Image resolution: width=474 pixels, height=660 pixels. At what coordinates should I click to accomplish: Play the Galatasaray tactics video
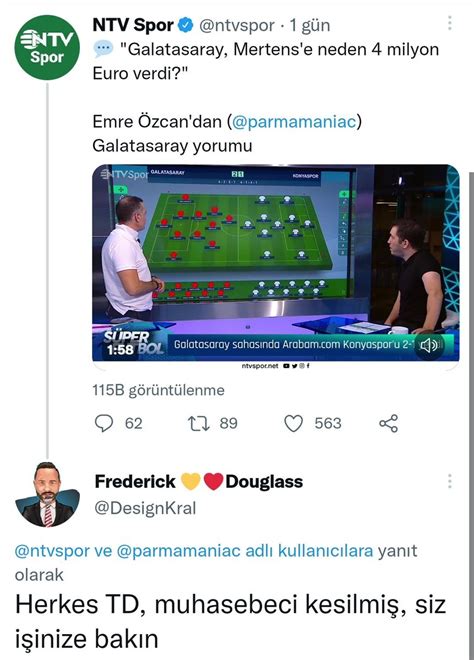275,263
